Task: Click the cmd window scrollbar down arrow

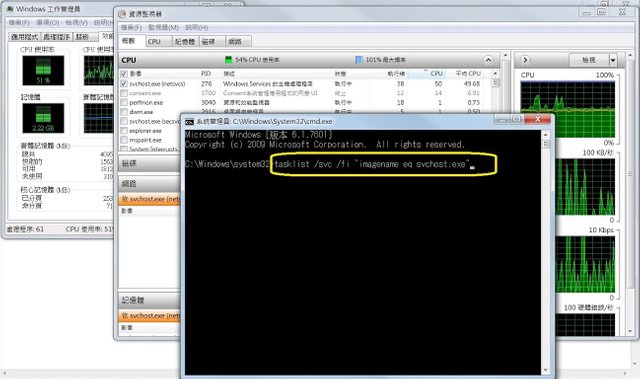Action: click(x=545, y=370)
